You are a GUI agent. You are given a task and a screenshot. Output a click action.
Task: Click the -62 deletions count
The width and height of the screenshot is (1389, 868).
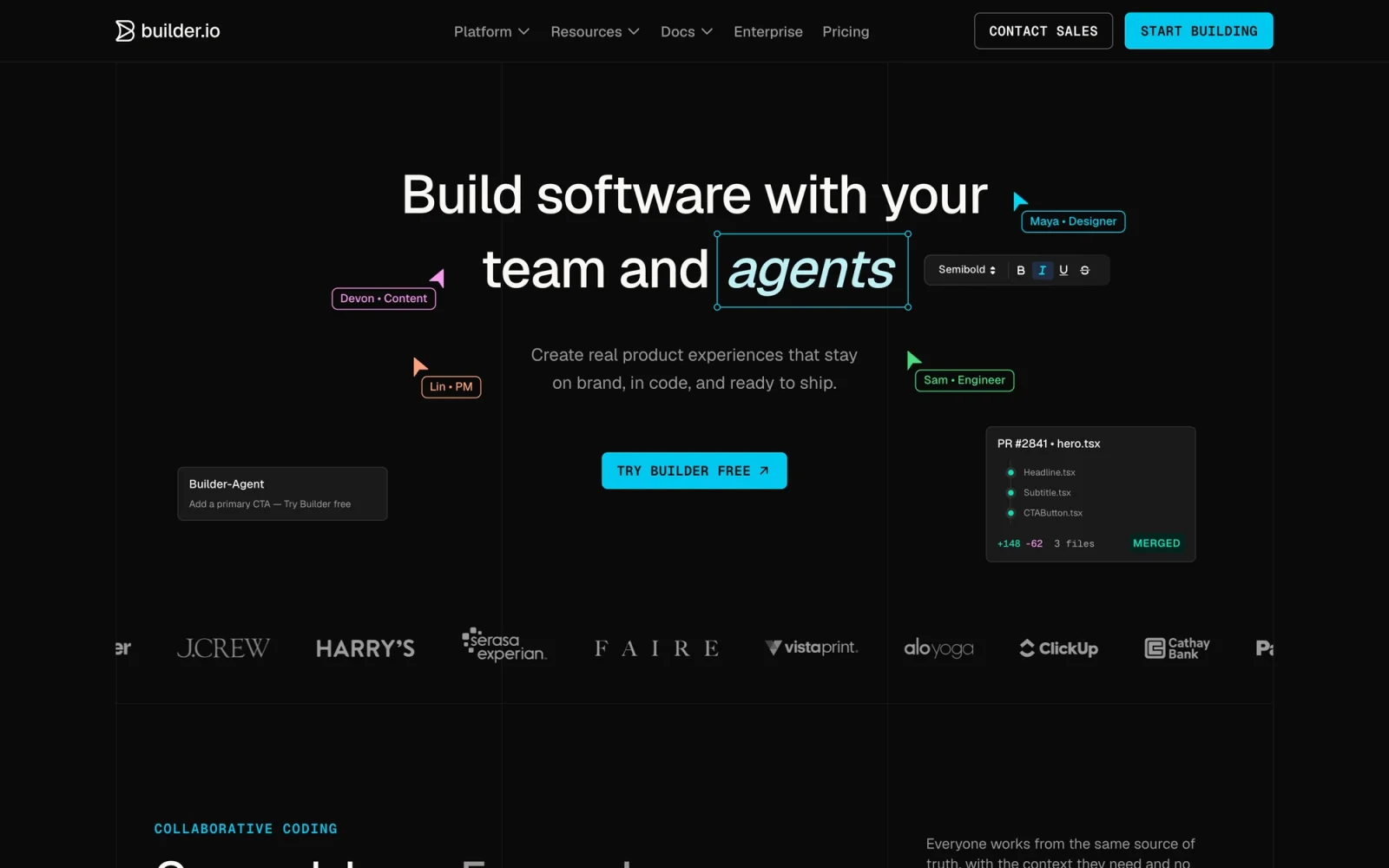pos(1034,544)
